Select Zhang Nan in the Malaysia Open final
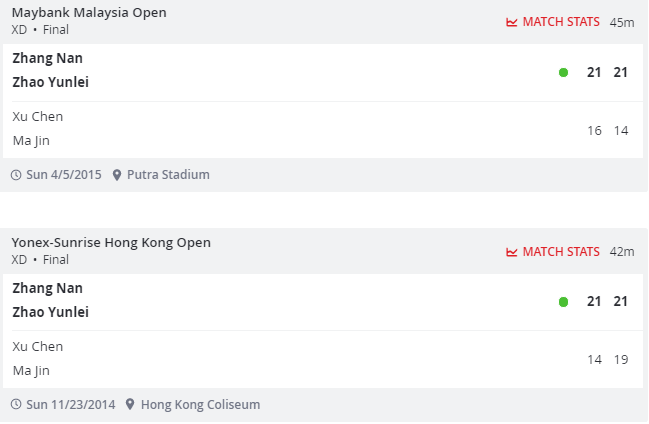 click(47, 58)
